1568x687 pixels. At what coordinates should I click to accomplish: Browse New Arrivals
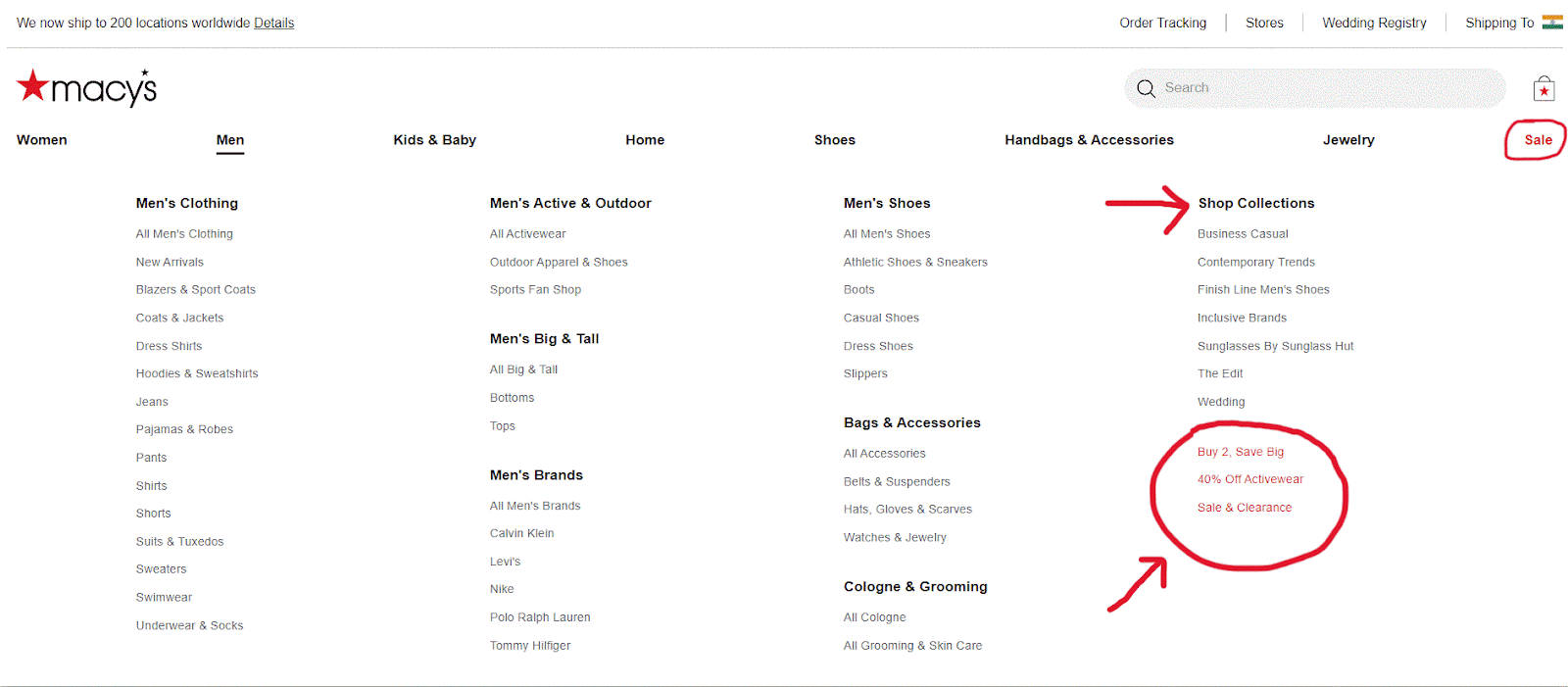tap(170, 263)
